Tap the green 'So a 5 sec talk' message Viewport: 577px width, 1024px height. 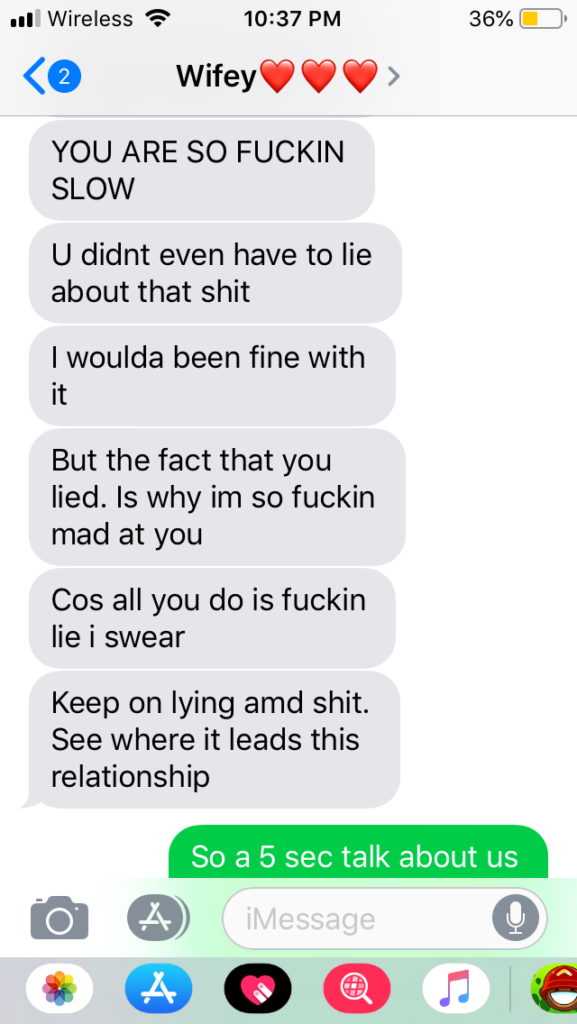click(x=358, y=852)
